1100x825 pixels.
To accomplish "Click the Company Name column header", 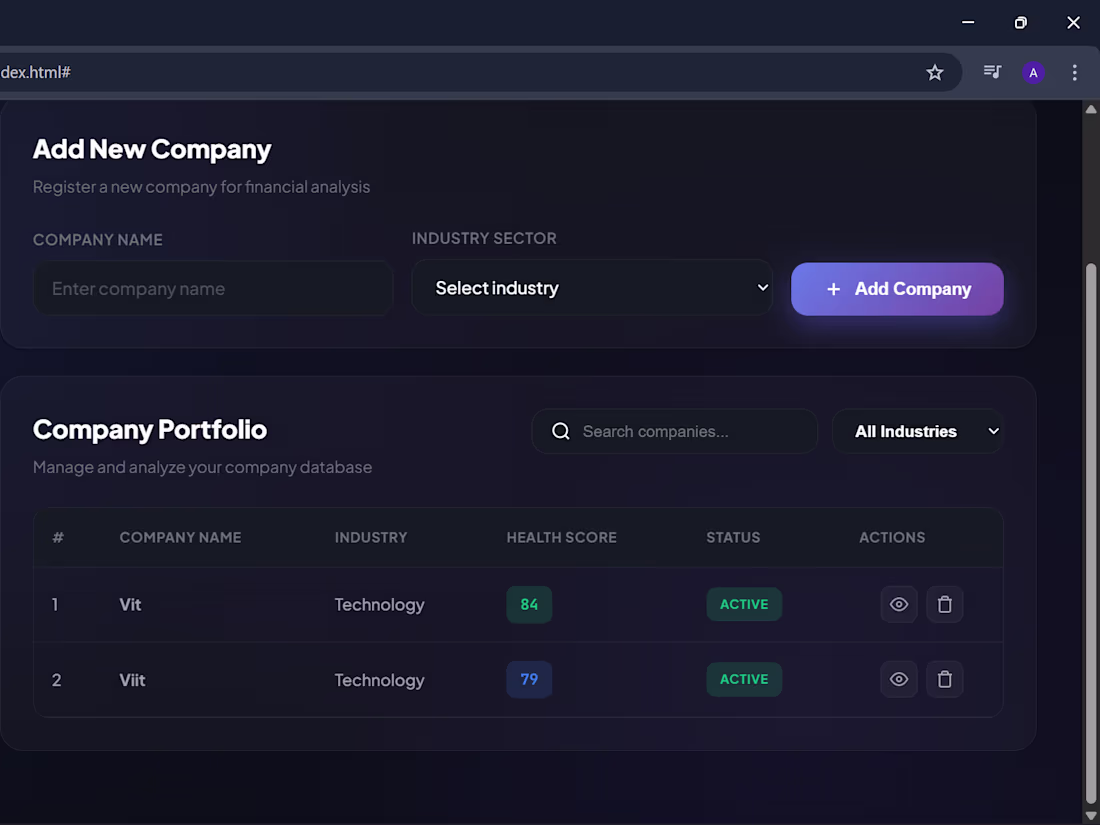I will (180, 537).
